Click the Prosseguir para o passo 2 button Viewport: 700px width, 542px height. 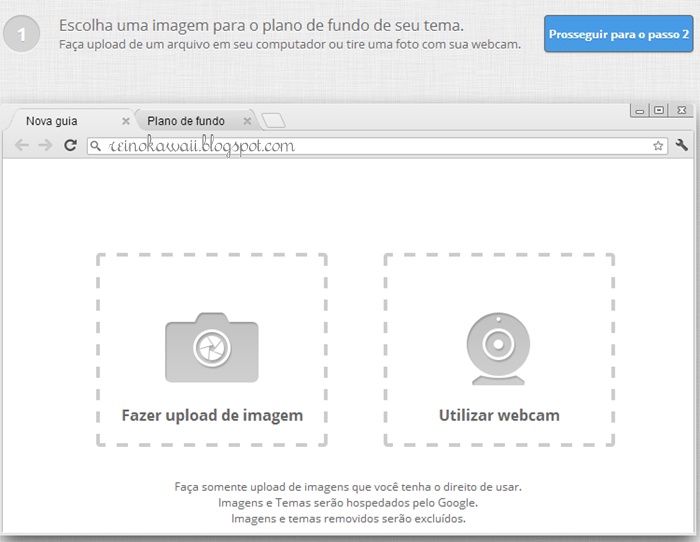[x=618, y=34]
